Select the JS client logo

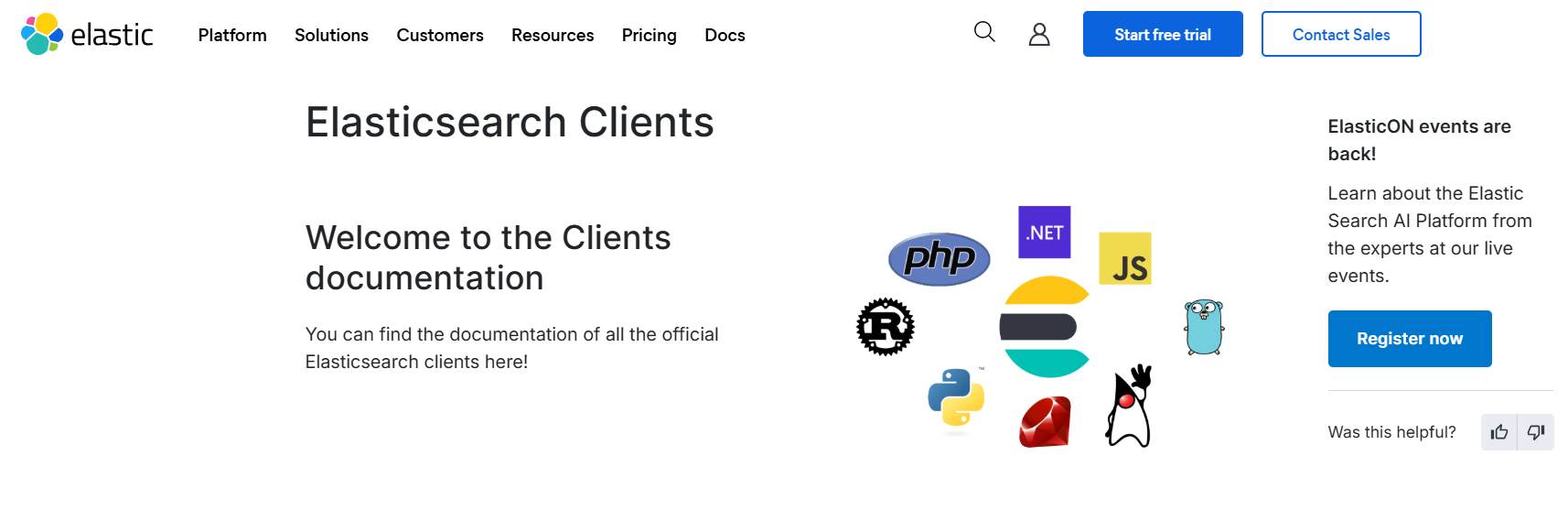[1125, 258]
